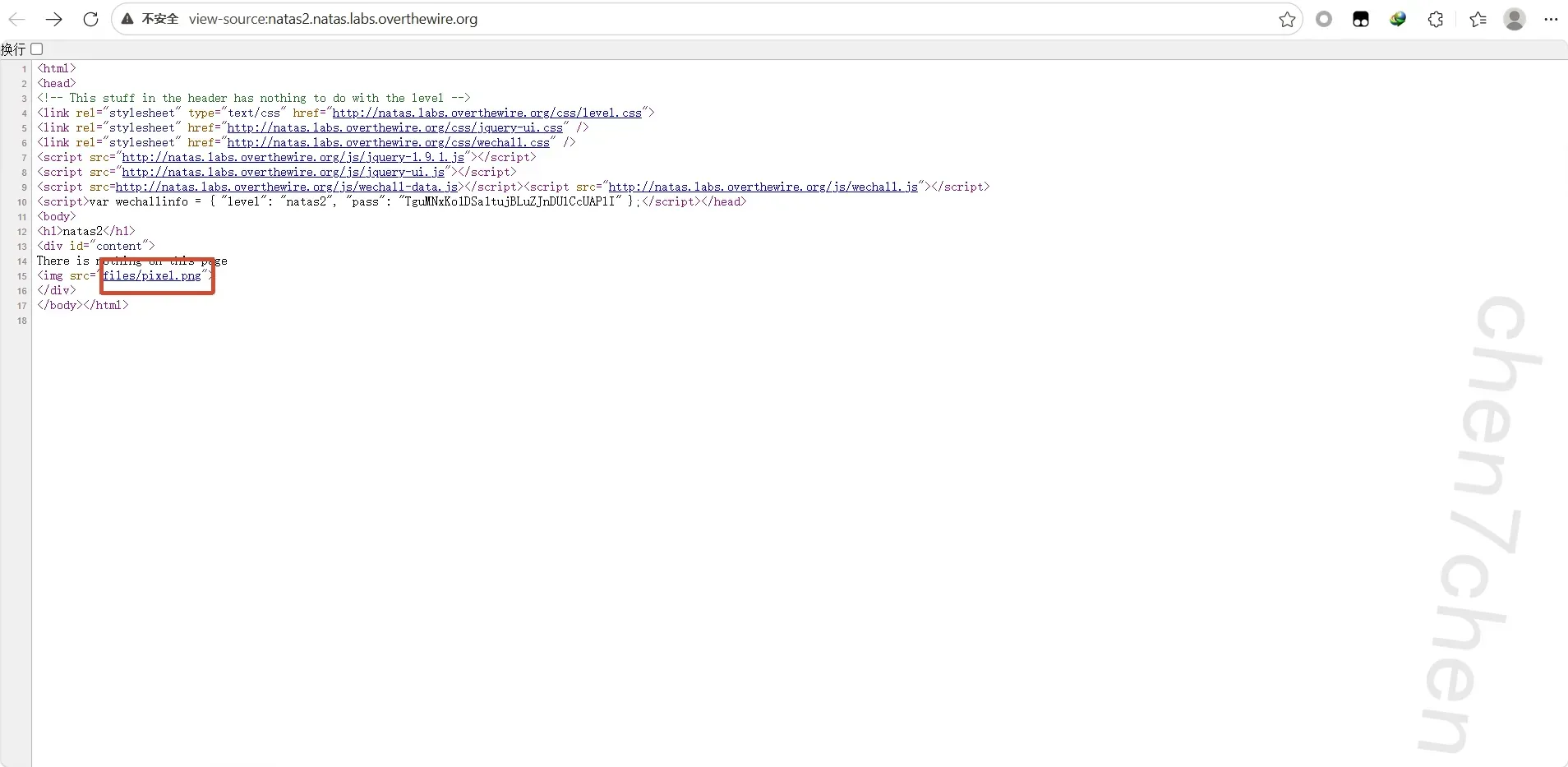Enable the line wrap checkbox
Viewport: 1568px width, 767px height.
[37, 49]
